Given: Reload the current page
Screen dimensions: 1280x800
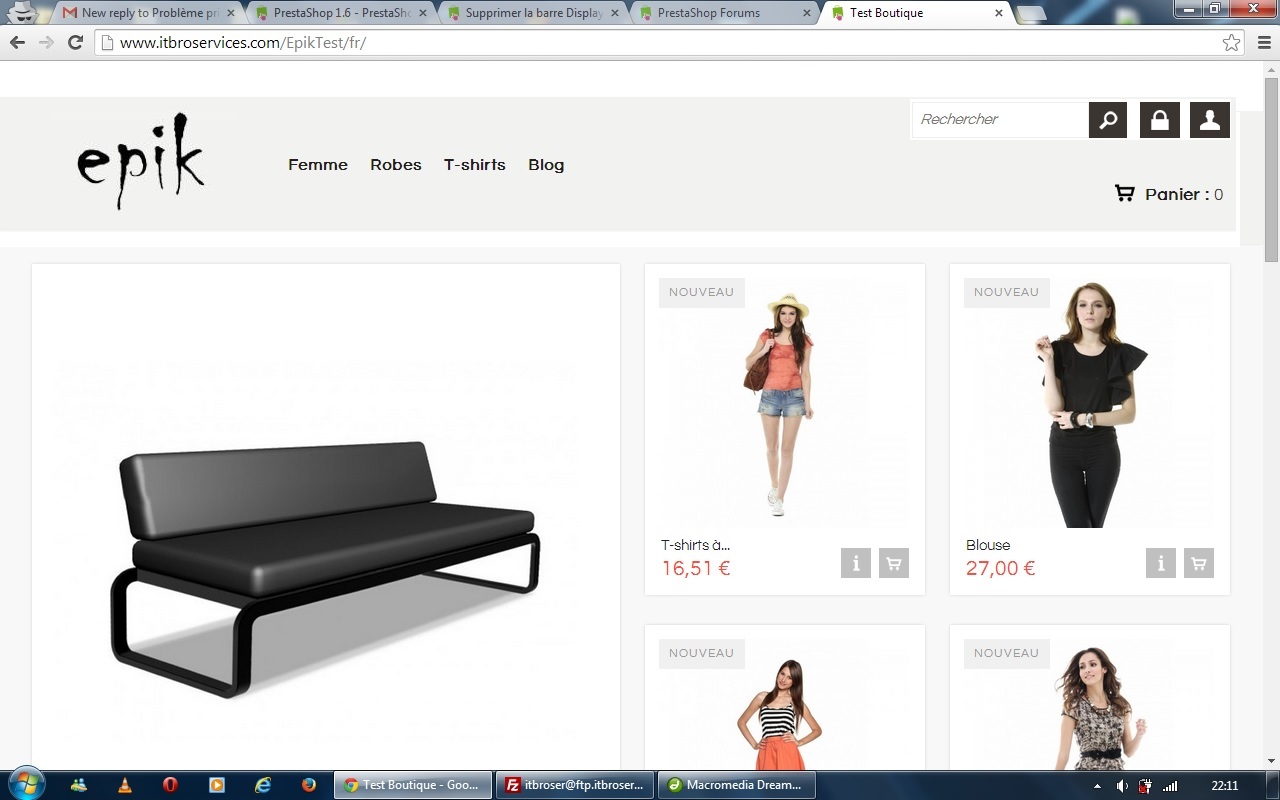Looking at the screenshot, I should point(75,43).
